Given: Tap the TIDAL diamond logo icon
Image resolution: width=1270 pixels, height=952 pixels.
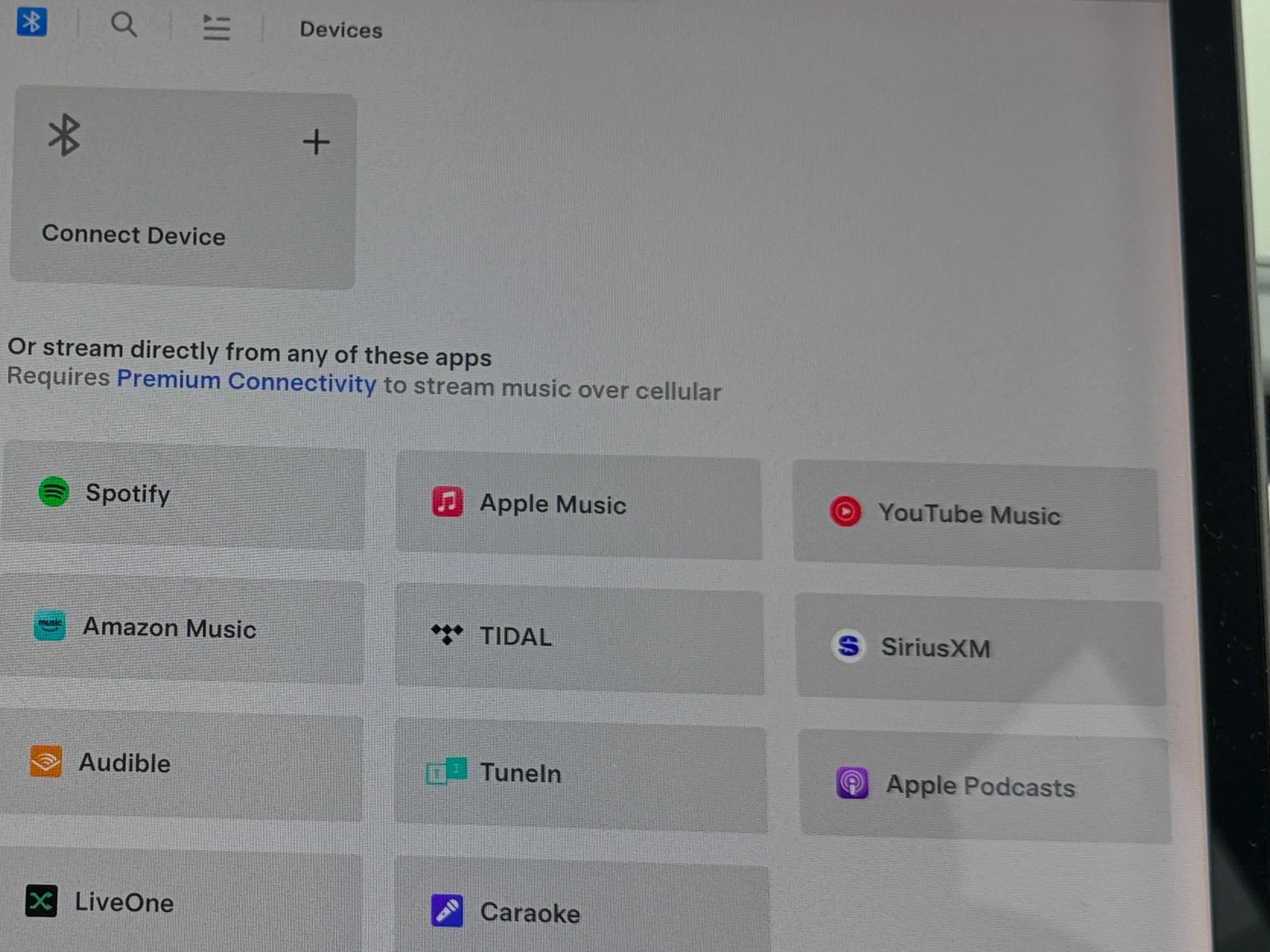Looking at the screenshot, I should point(447,634).
